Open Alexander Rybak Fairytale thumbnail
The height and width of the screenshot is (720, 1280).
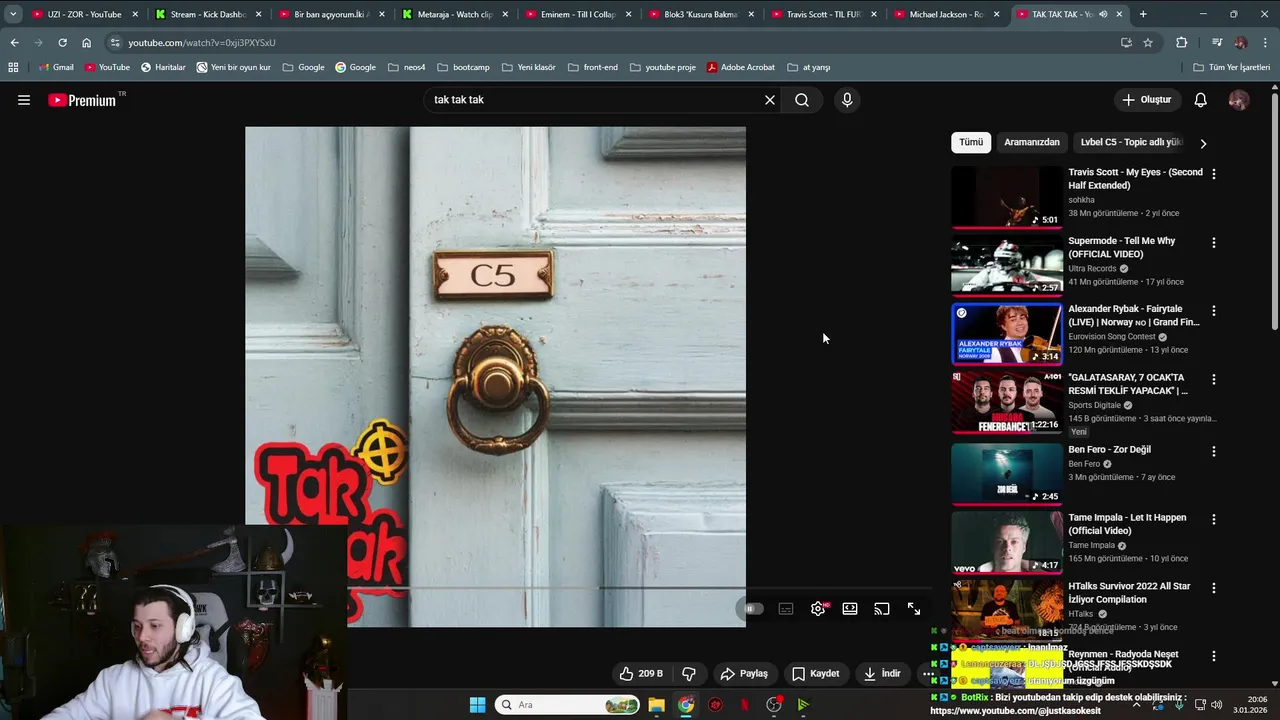click(x=1006, y=334)
